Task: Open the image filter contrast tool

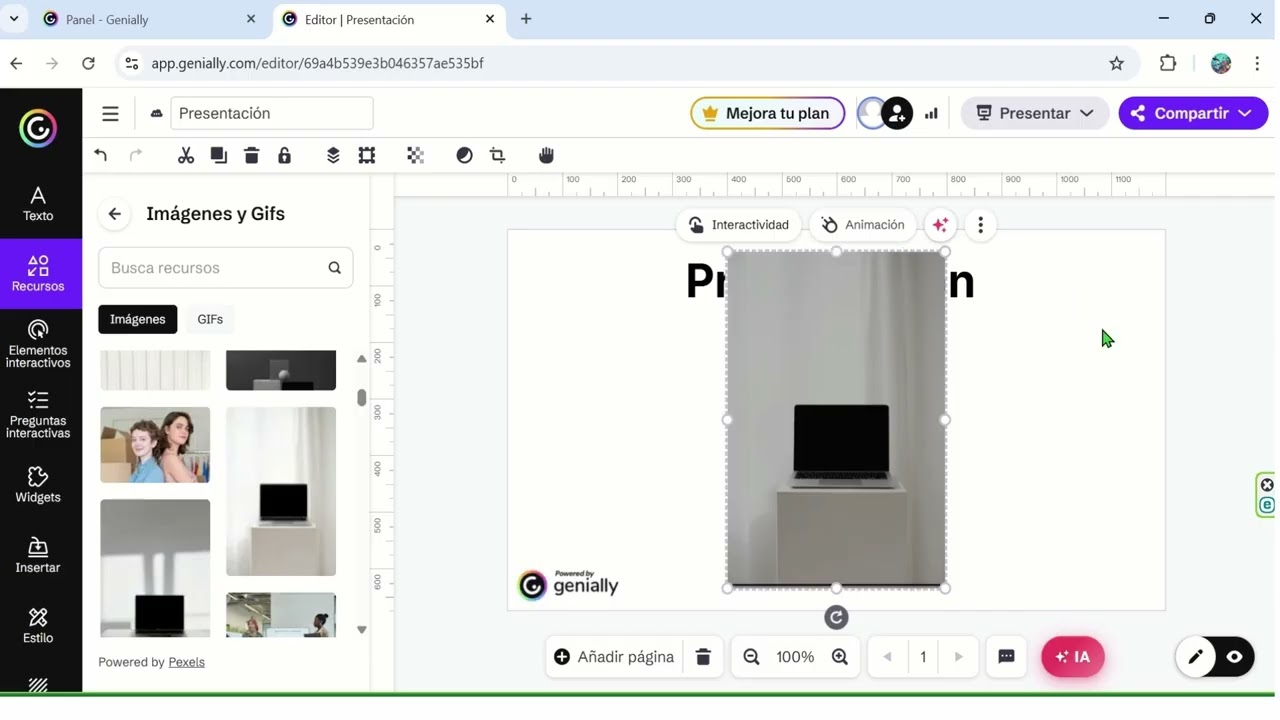Action: [x=464, y=155]
